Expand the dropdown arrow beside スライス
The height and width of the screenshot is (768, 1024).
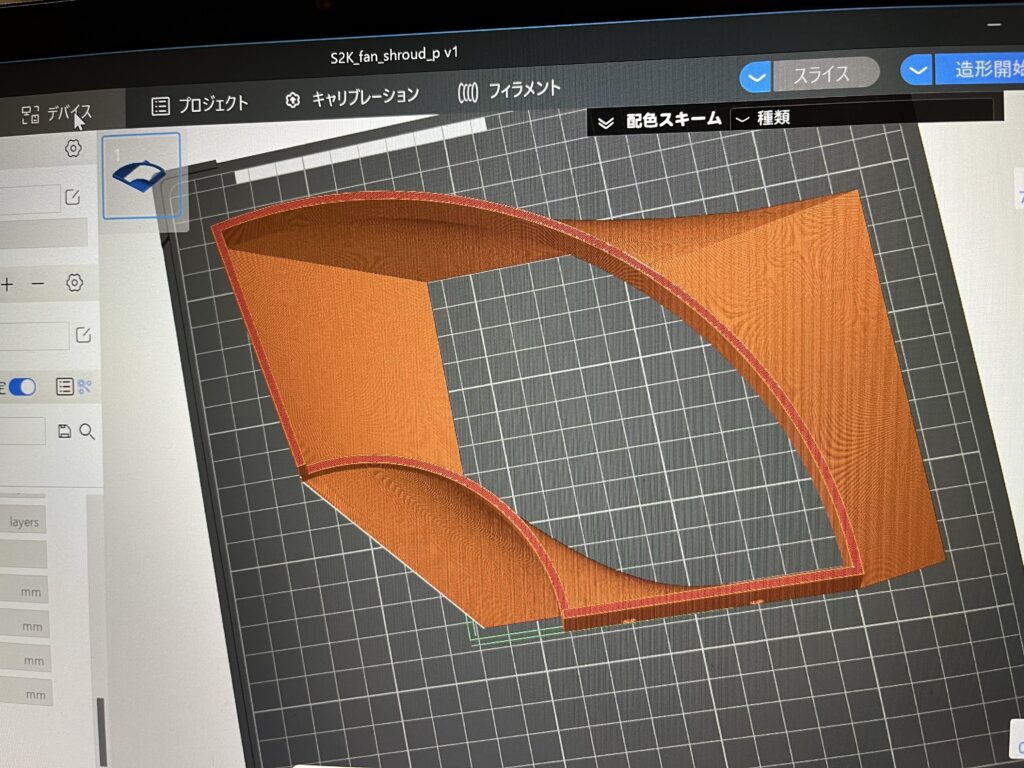coord(756,78)
